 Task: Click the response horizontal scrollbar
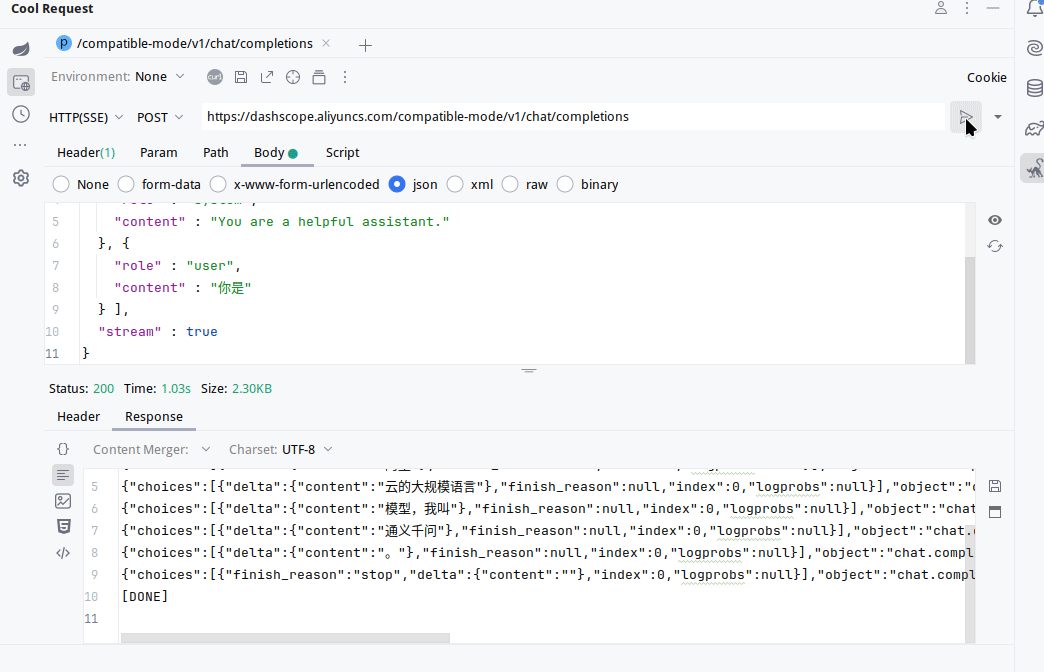(x=285, y=638)
